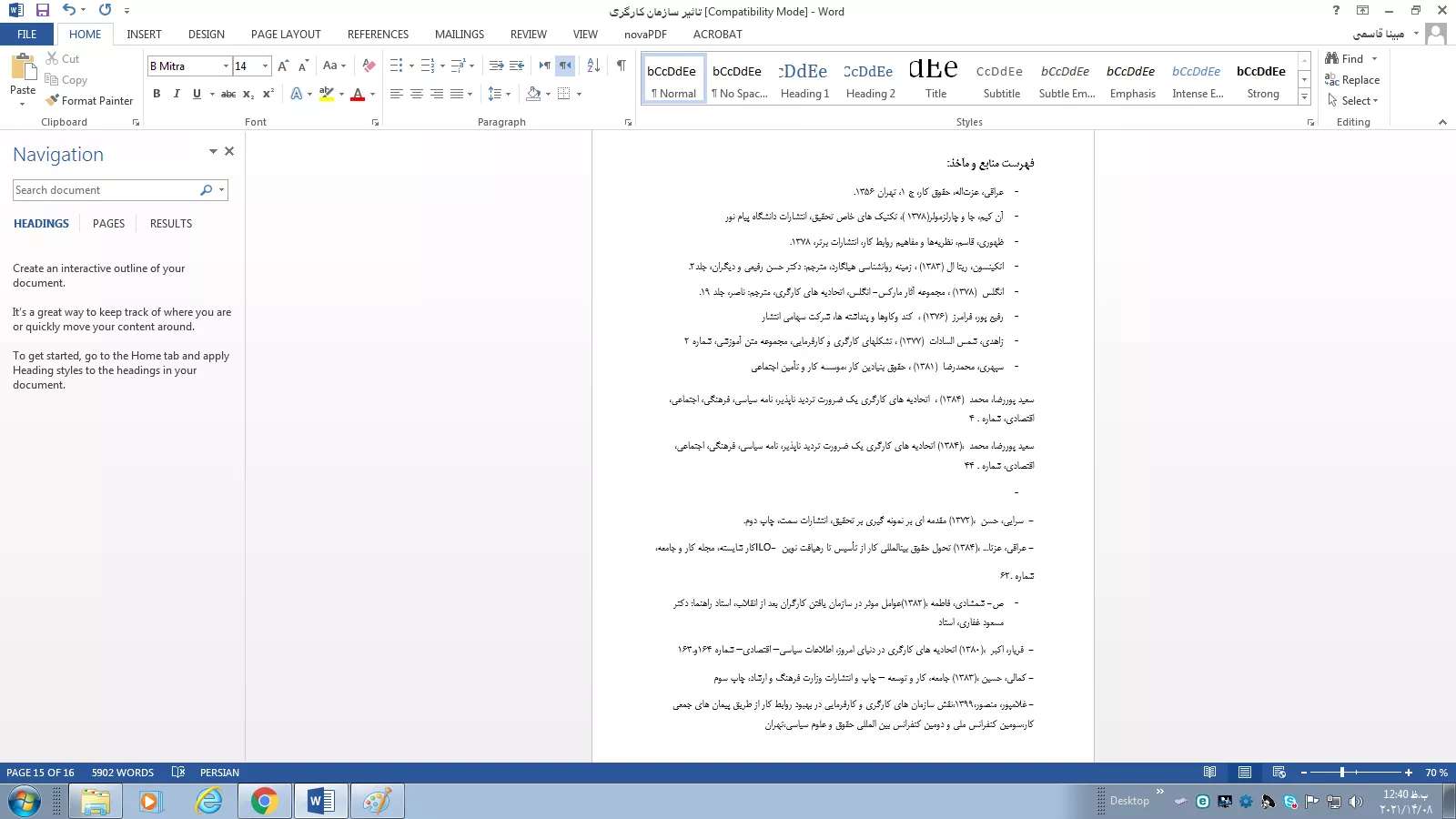Apply Shading paint bucket
The width and height of the screenshot is (1456, 819).
[x=534, y=94]
